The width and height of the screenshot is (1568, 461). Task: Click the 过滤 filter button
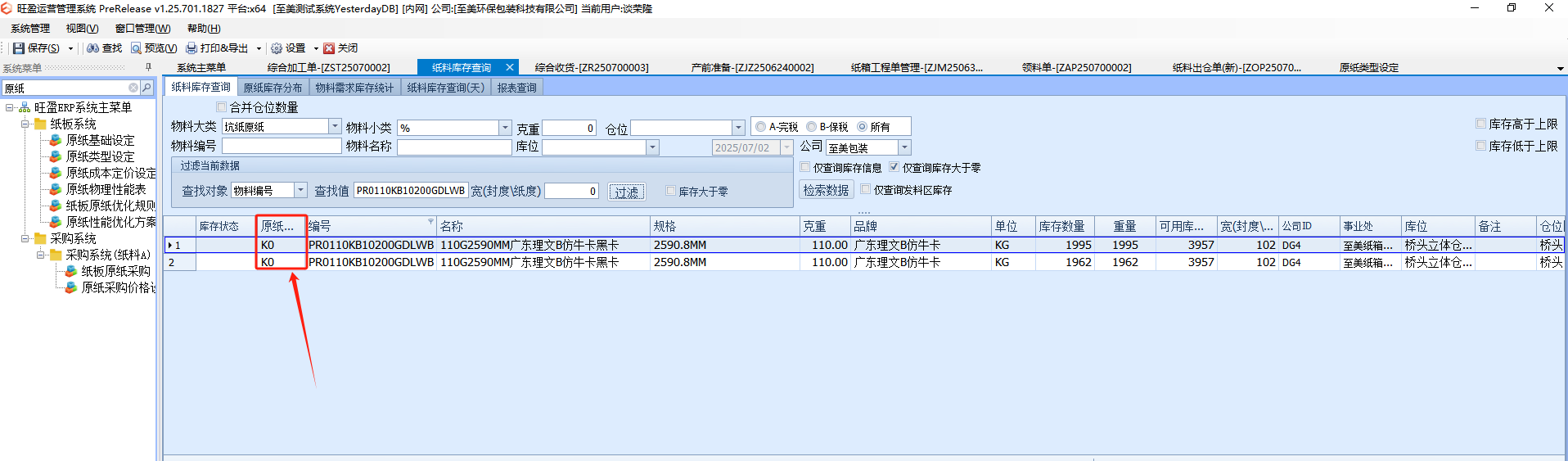(x=627, y=192)
